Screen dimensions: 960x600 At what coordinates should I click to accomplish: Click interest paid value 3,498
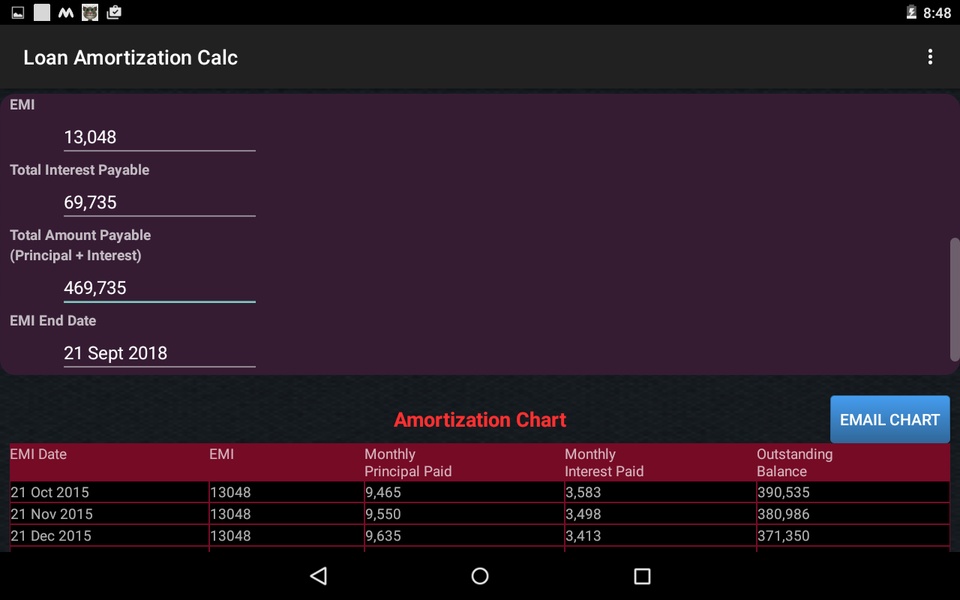[583, 514]
